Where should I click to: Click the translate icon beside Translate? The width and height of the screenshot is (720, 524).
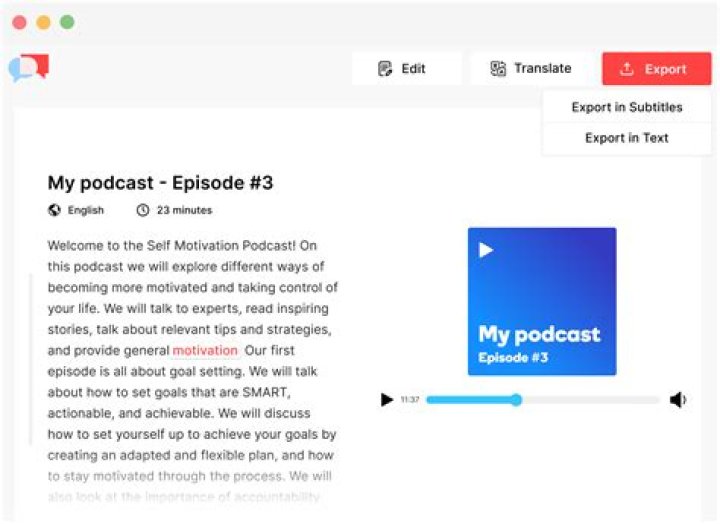pos(498,68)
